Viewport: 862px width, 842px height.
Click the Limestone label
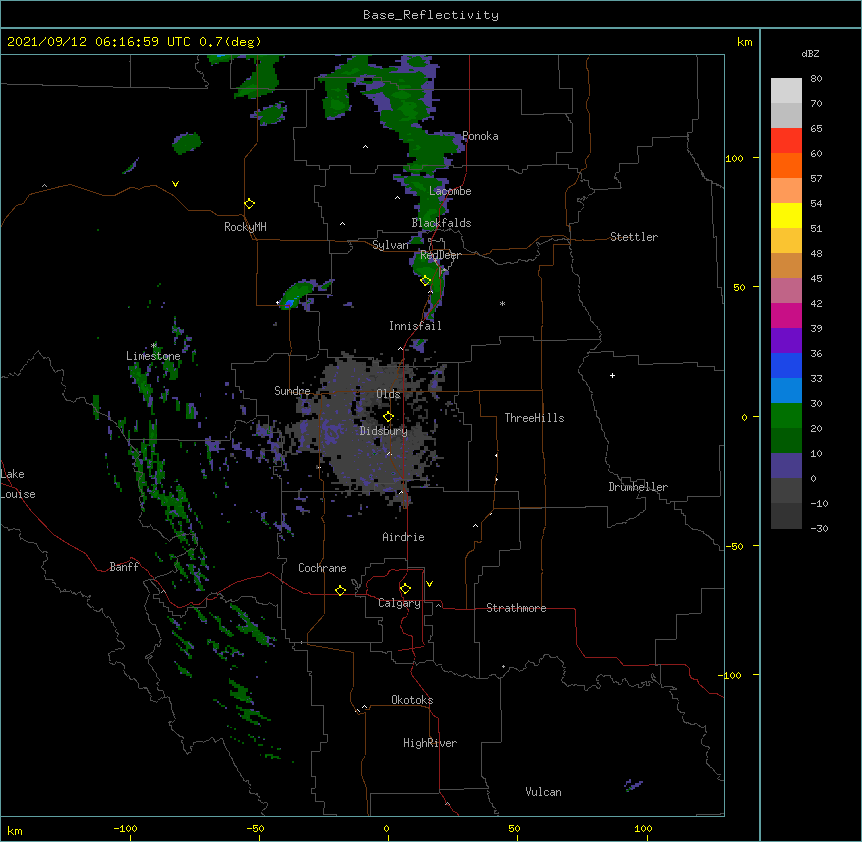point(153,356)
